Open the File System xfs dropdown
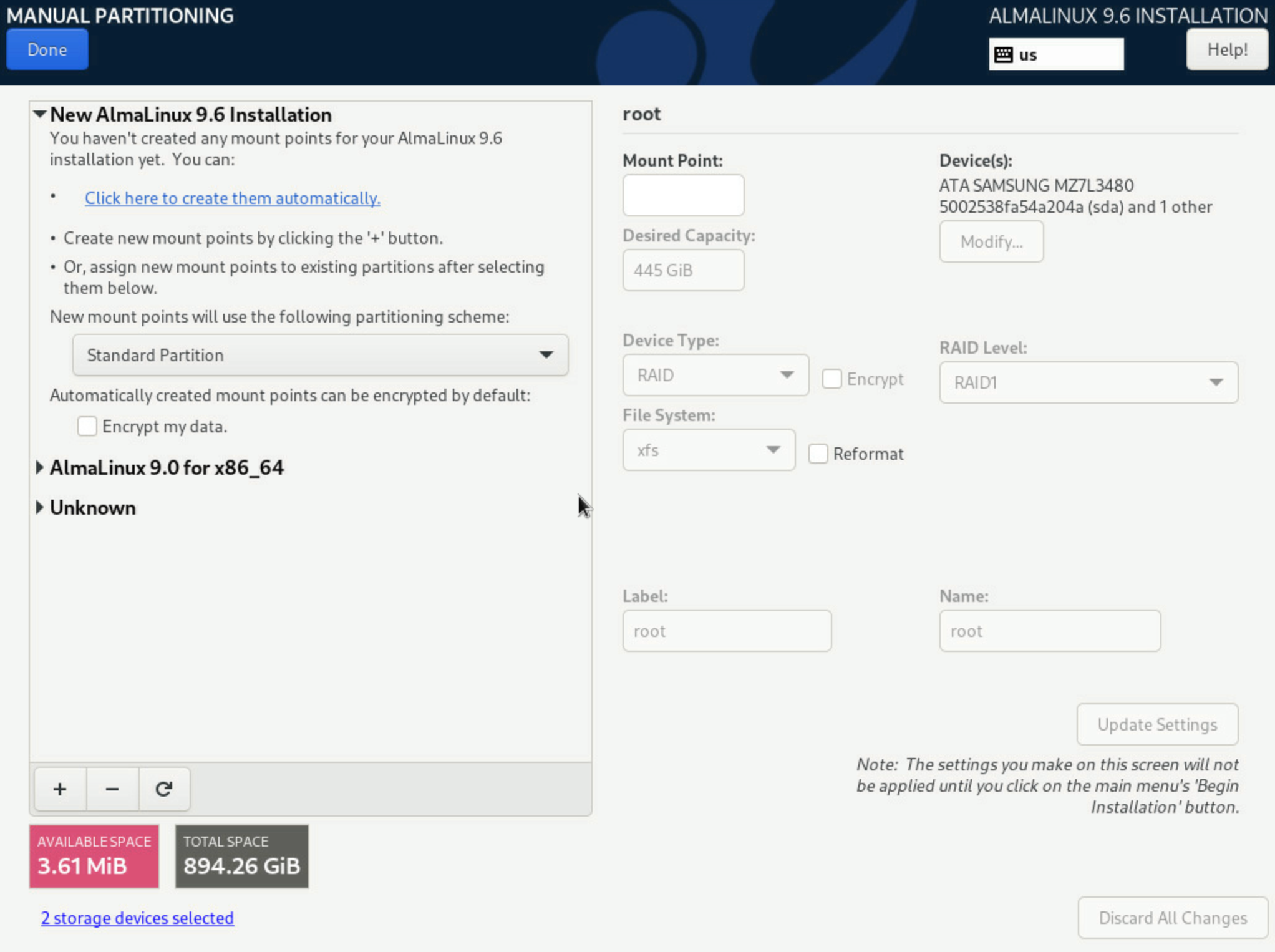This screenshot has height=952, width=1275. [x=709, y=450]
